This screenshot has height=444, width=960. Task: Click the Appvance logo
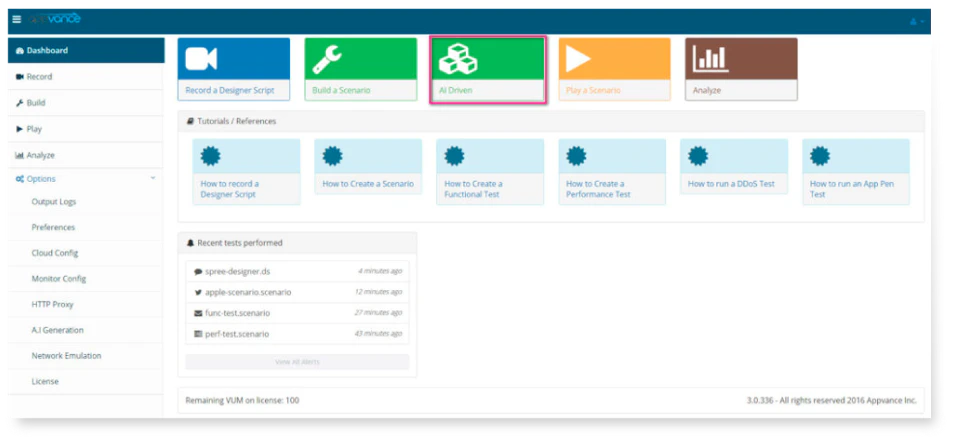click(55, 20)
